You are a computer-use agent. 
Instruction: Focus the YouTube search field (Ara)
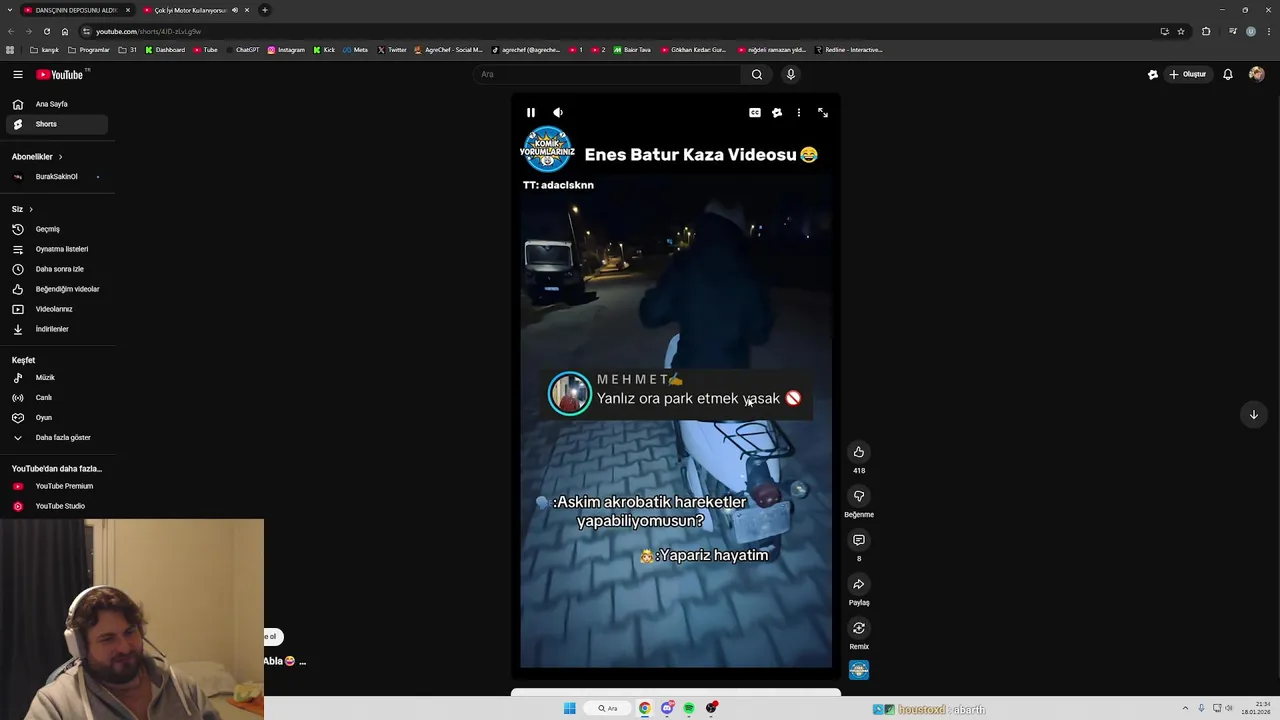(x=607, y=74)
